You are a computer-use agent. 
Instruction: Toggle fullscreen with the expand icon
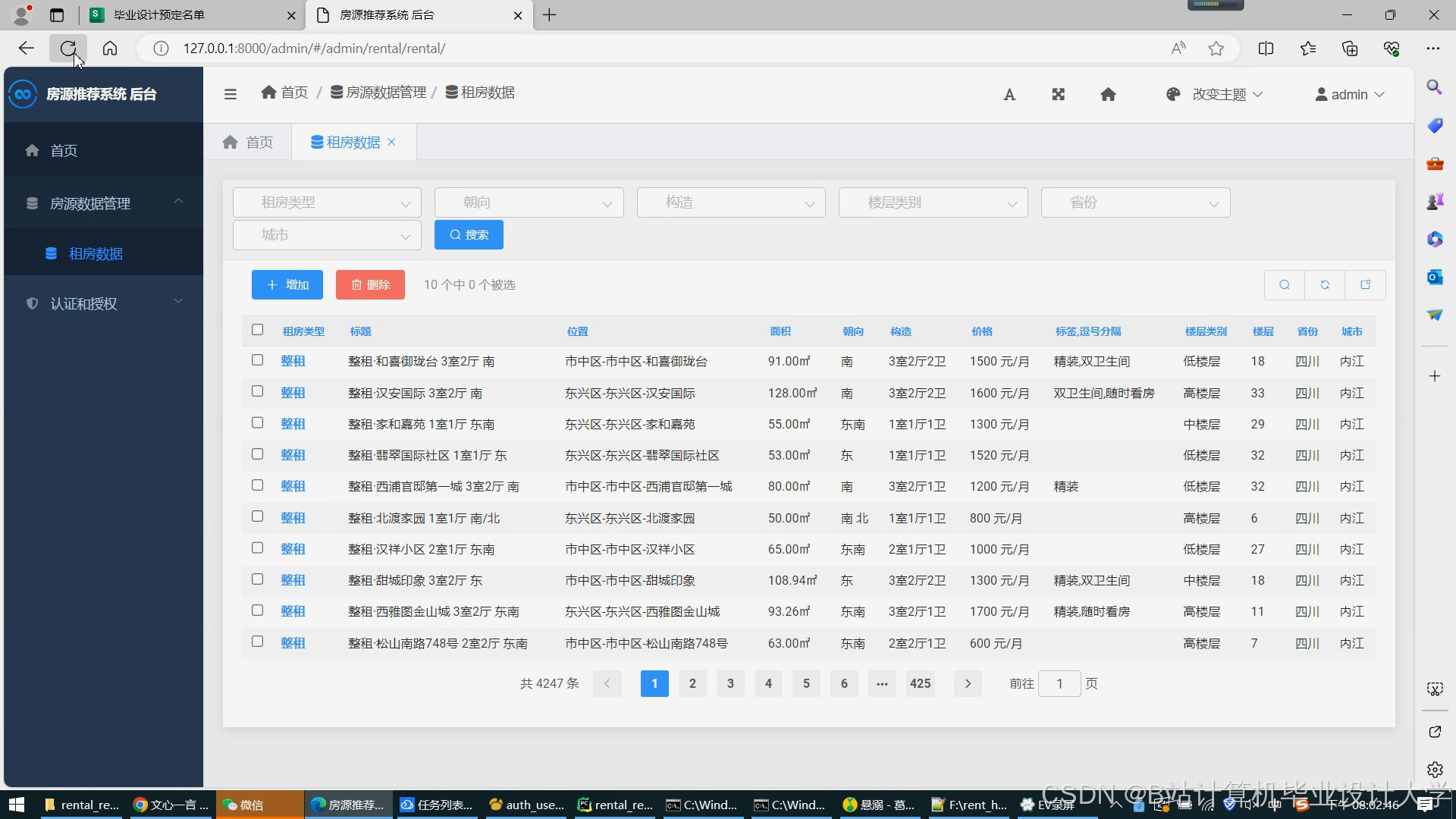pos(1059,94)
